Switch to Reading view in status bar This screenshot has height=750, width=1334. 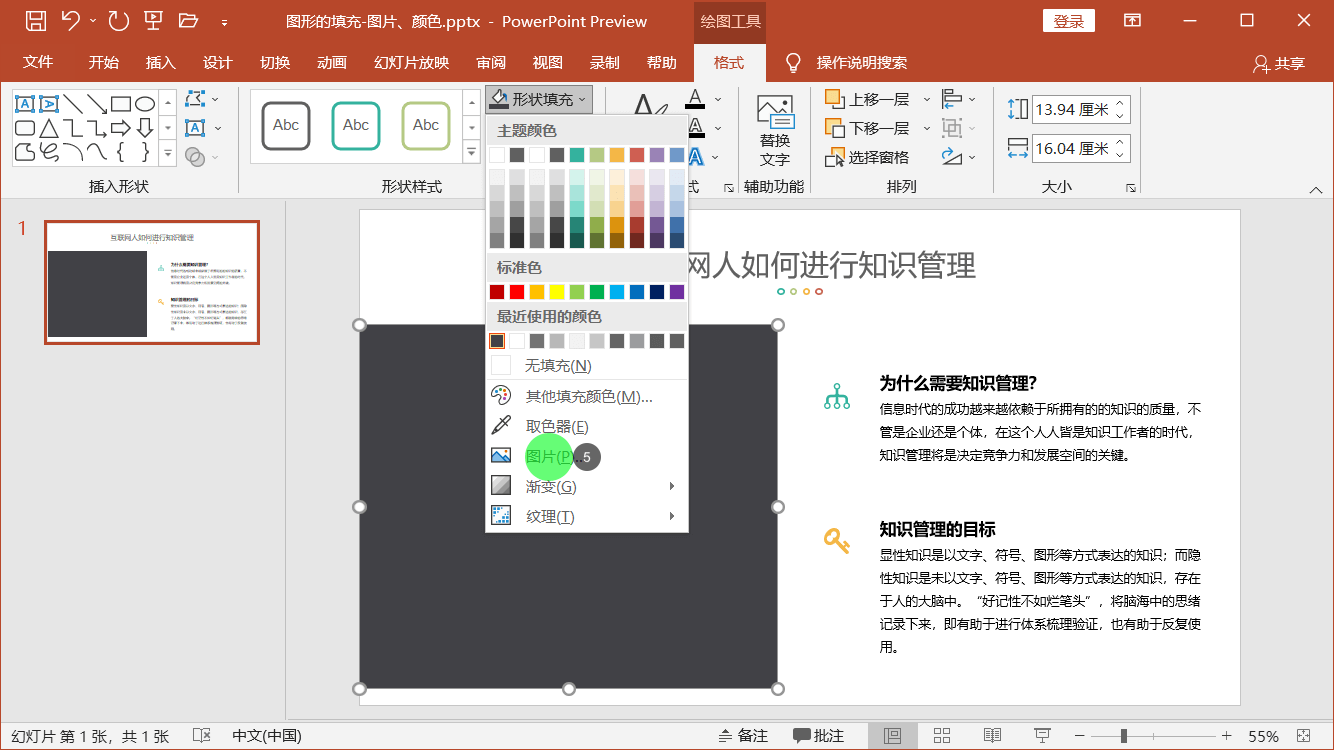992,736
